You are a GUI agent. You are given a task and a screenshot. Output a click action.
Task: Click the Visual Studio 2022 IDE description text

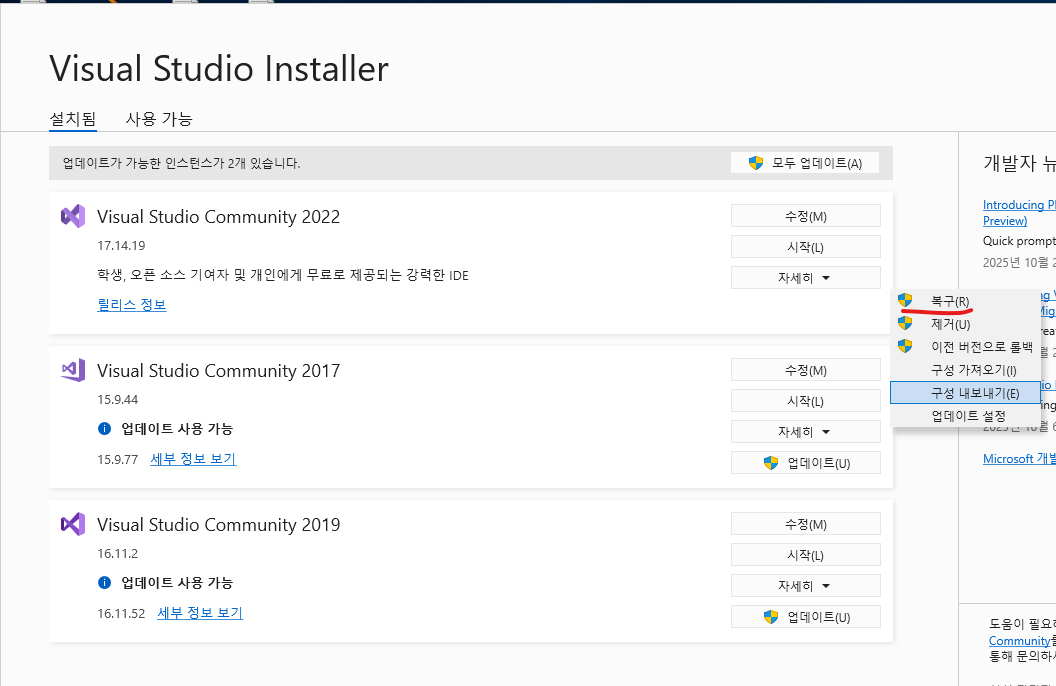coord(283,275)
